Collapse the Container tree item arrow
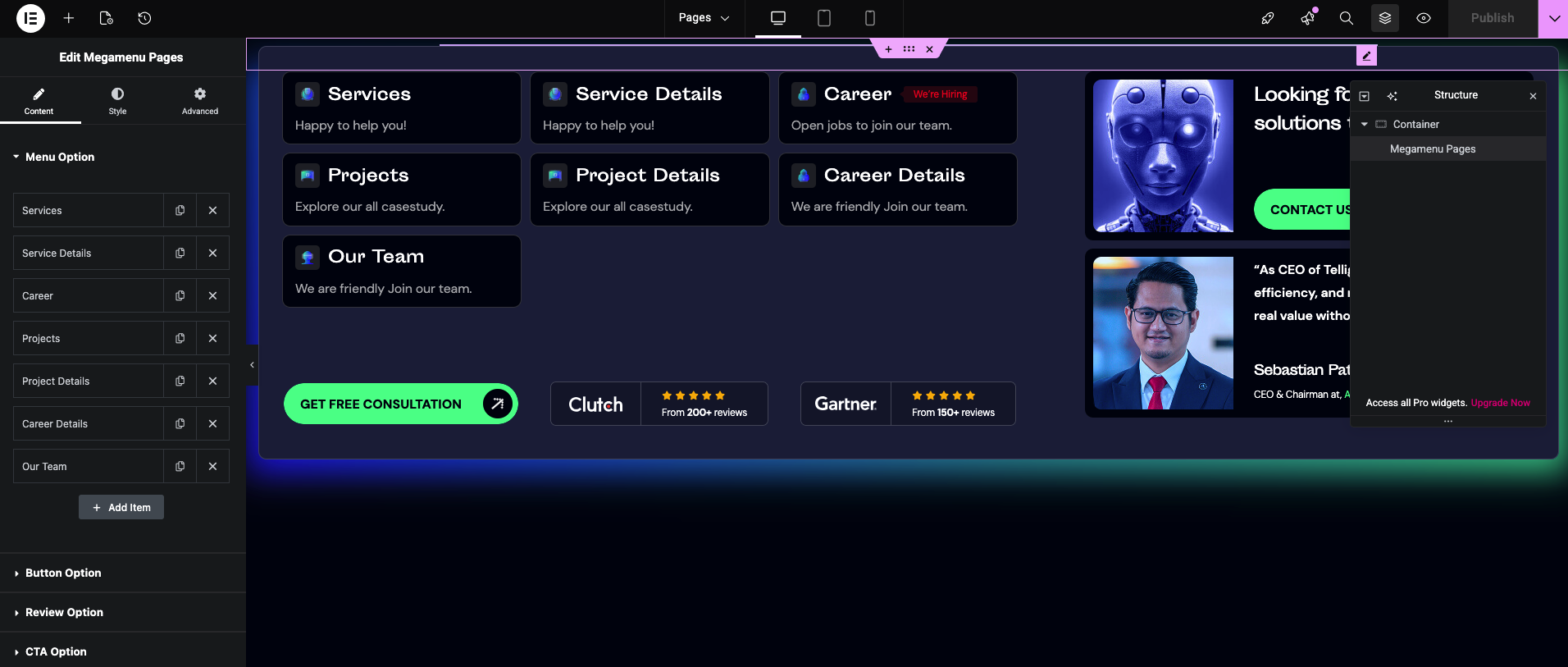 point(1365,125)
